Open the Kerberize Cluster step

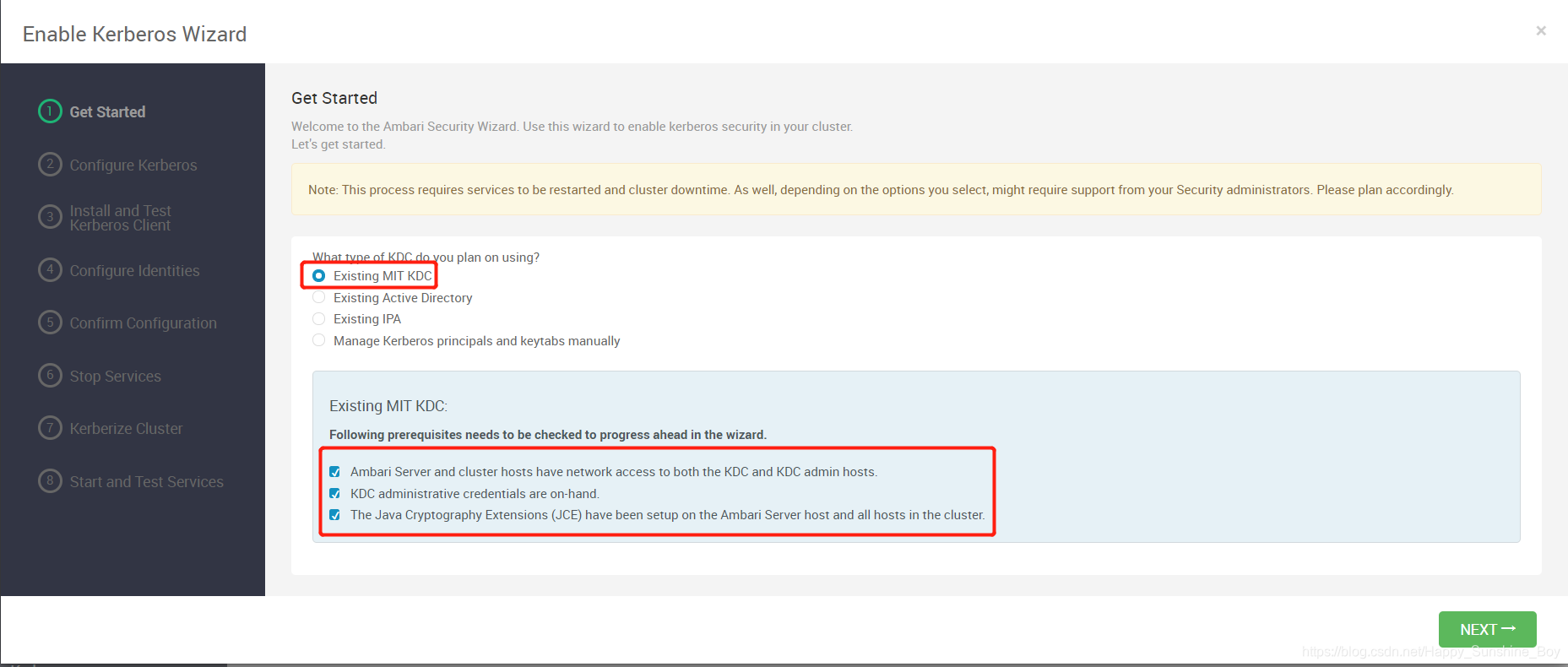tap(126, 429)
